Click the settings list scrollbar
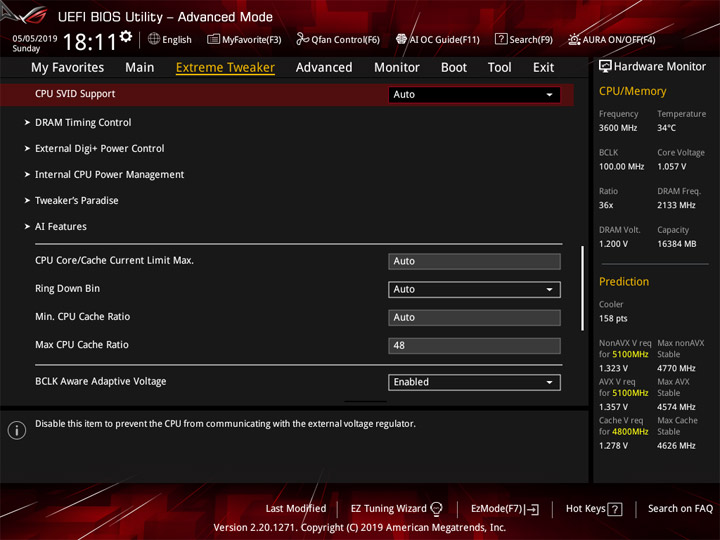Screen dimensions: 720x540 click(582, 288)
